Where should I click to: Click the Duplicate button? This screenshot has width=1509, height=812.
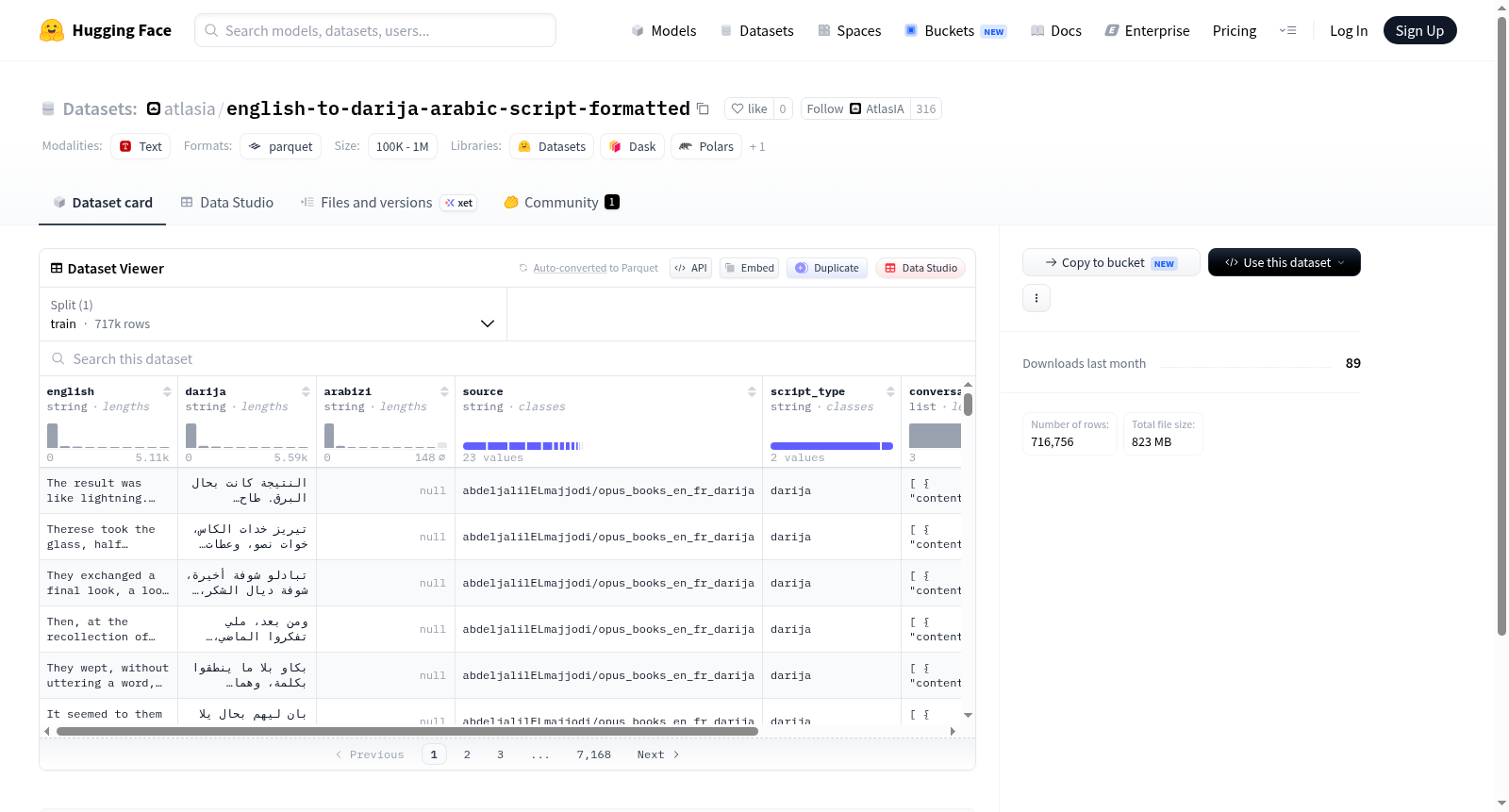827,268
